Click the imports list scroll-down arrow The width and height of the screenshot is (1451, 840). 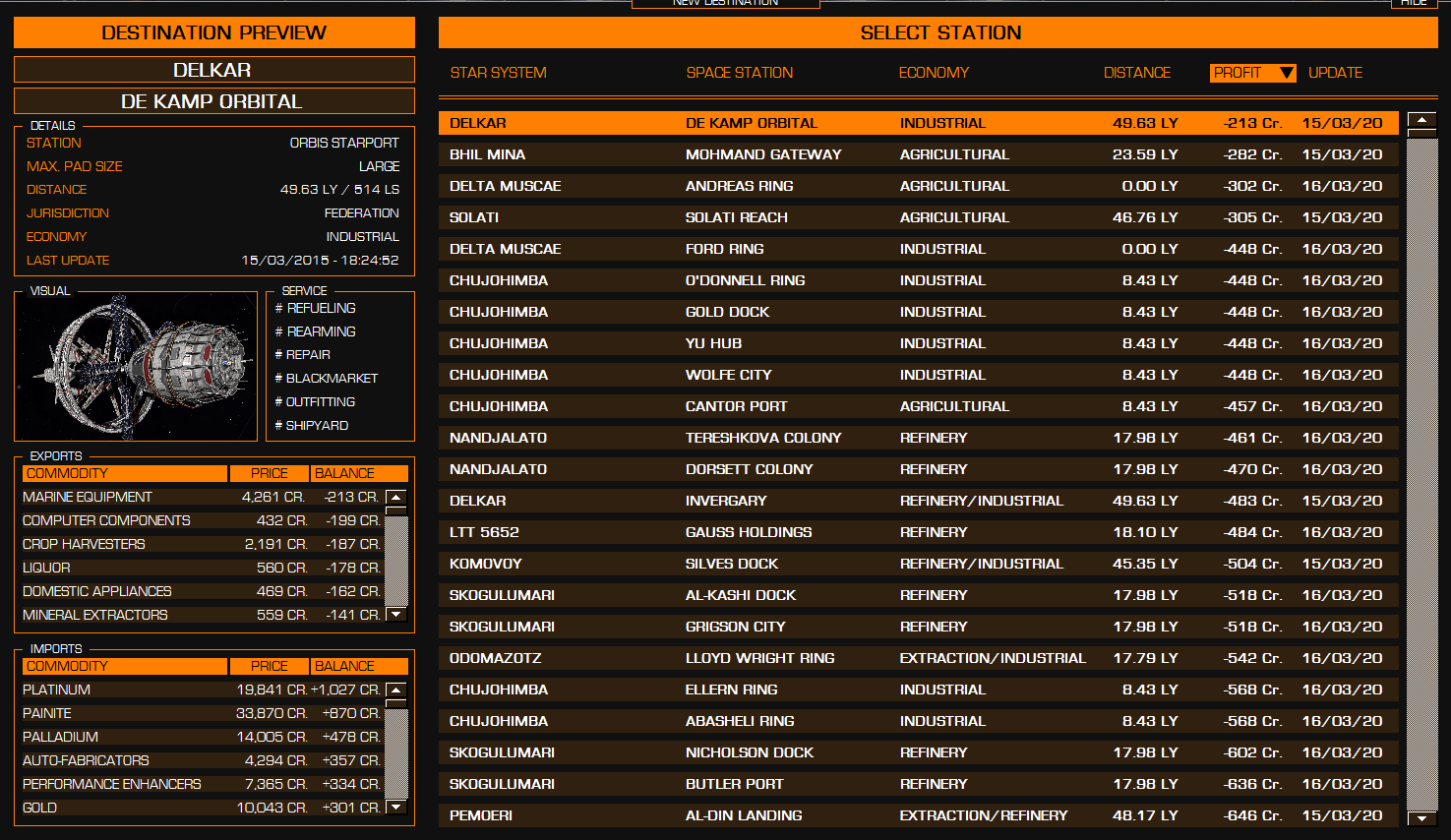[x=396, y=808]
